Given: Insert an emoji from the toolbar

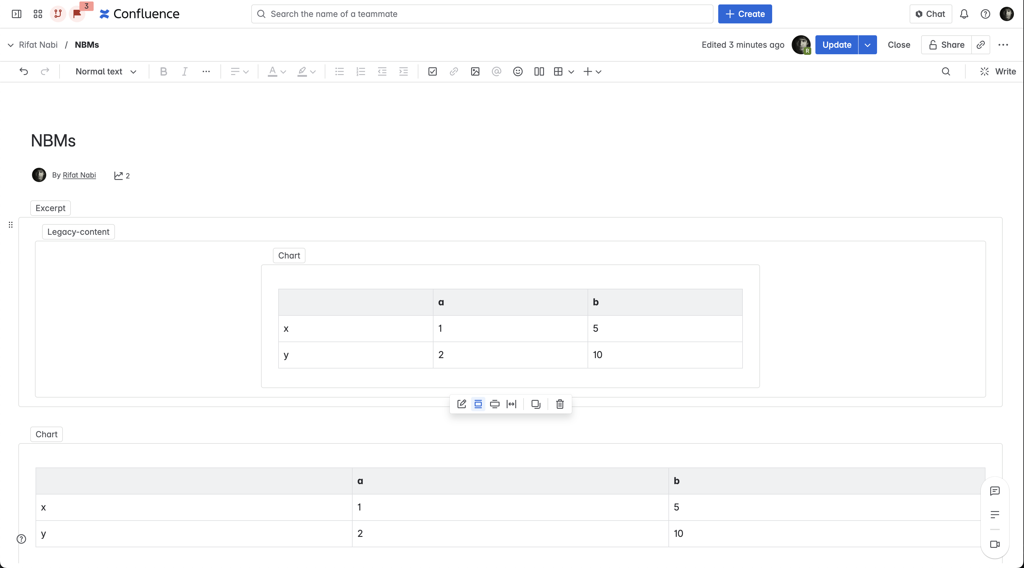Looking at the screenshot, I should click(x=518, y=72).
